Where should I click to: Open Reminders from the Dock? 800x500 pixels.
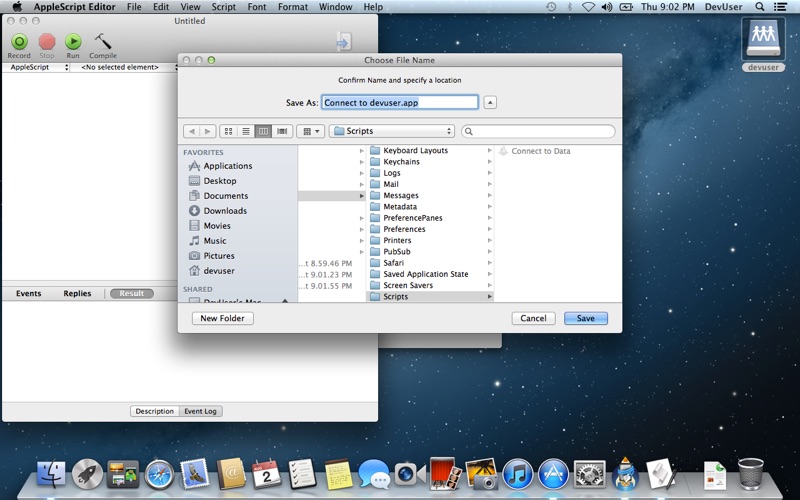click(x=302, y=474)
